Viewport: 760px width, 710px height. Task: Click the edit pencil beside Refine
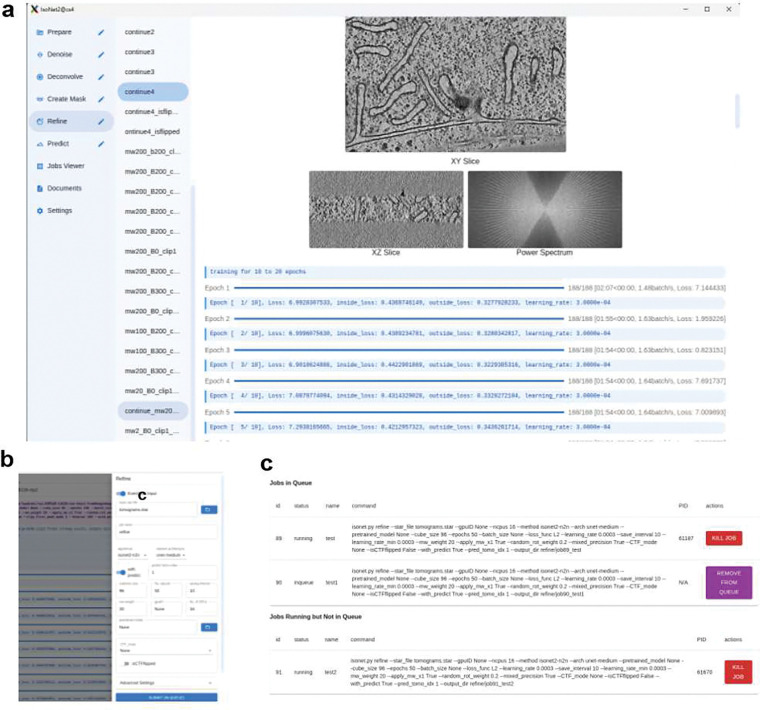(x=101, y=122)
